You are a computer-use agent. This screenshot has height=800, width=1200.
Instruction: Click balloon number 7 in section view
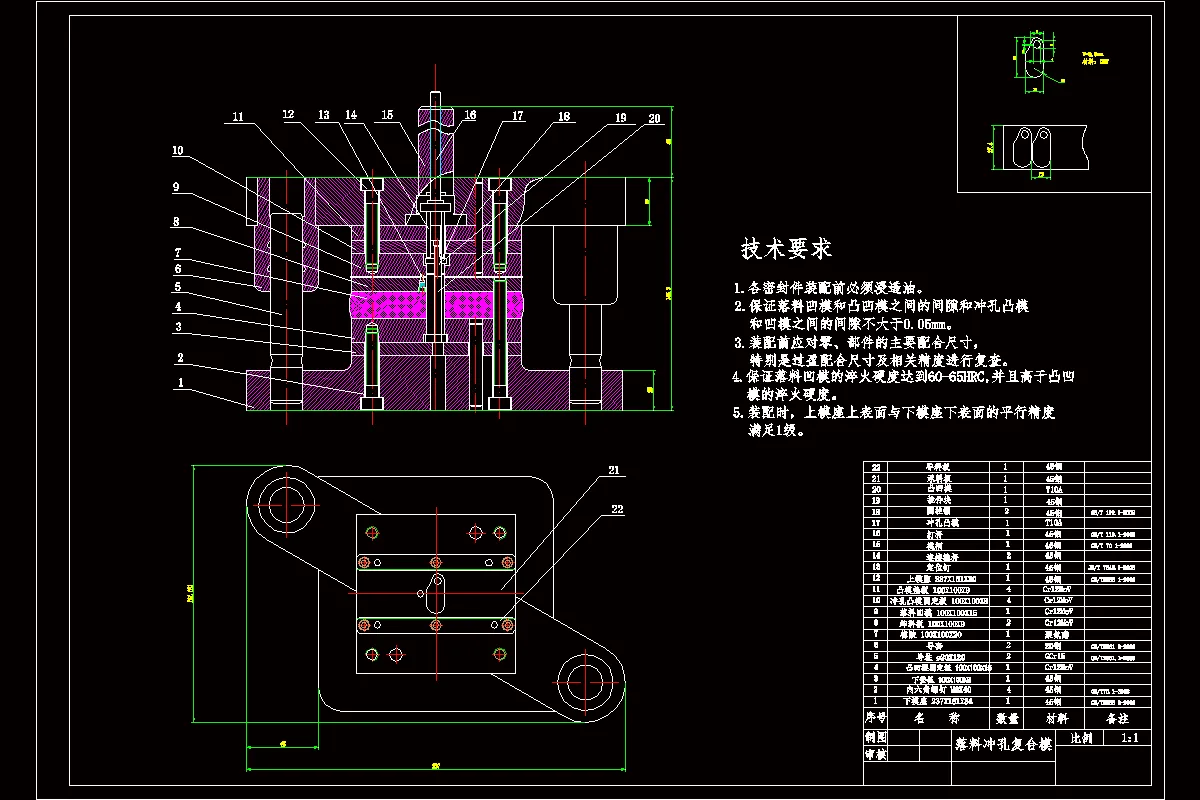tap(177, 252)
